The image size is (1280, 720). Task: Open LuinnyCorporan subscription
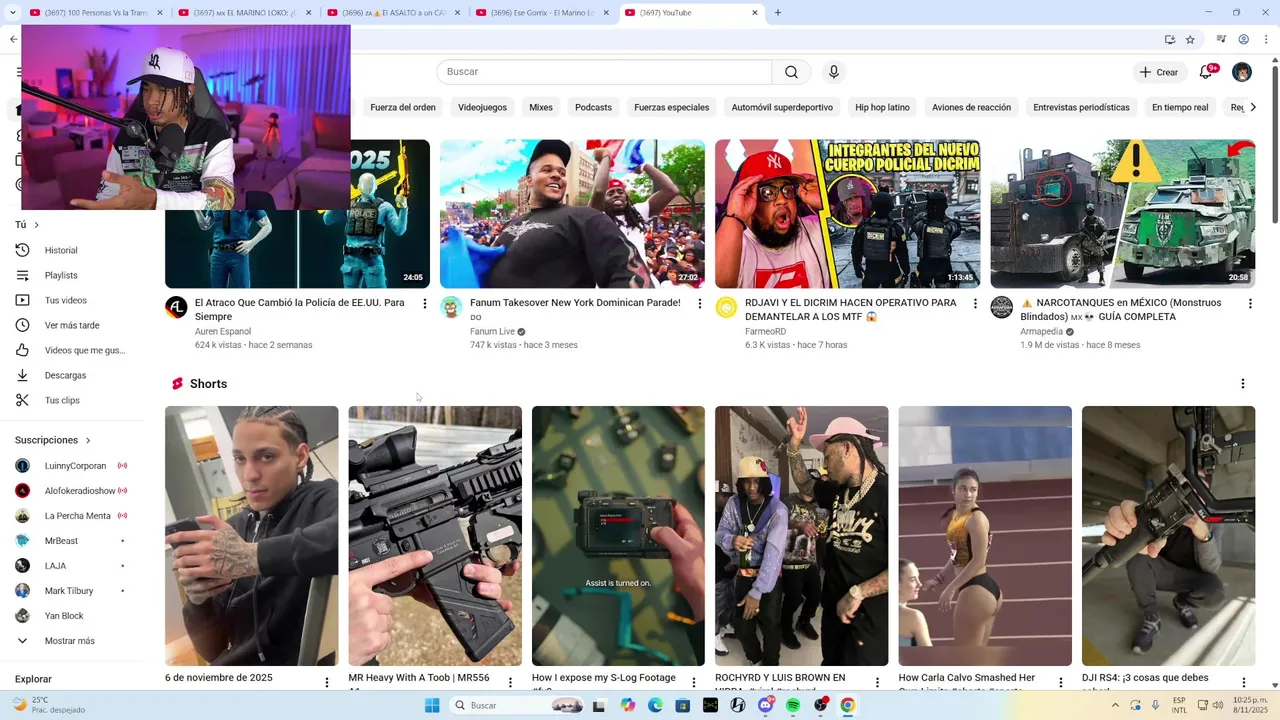tap(74, 466)
